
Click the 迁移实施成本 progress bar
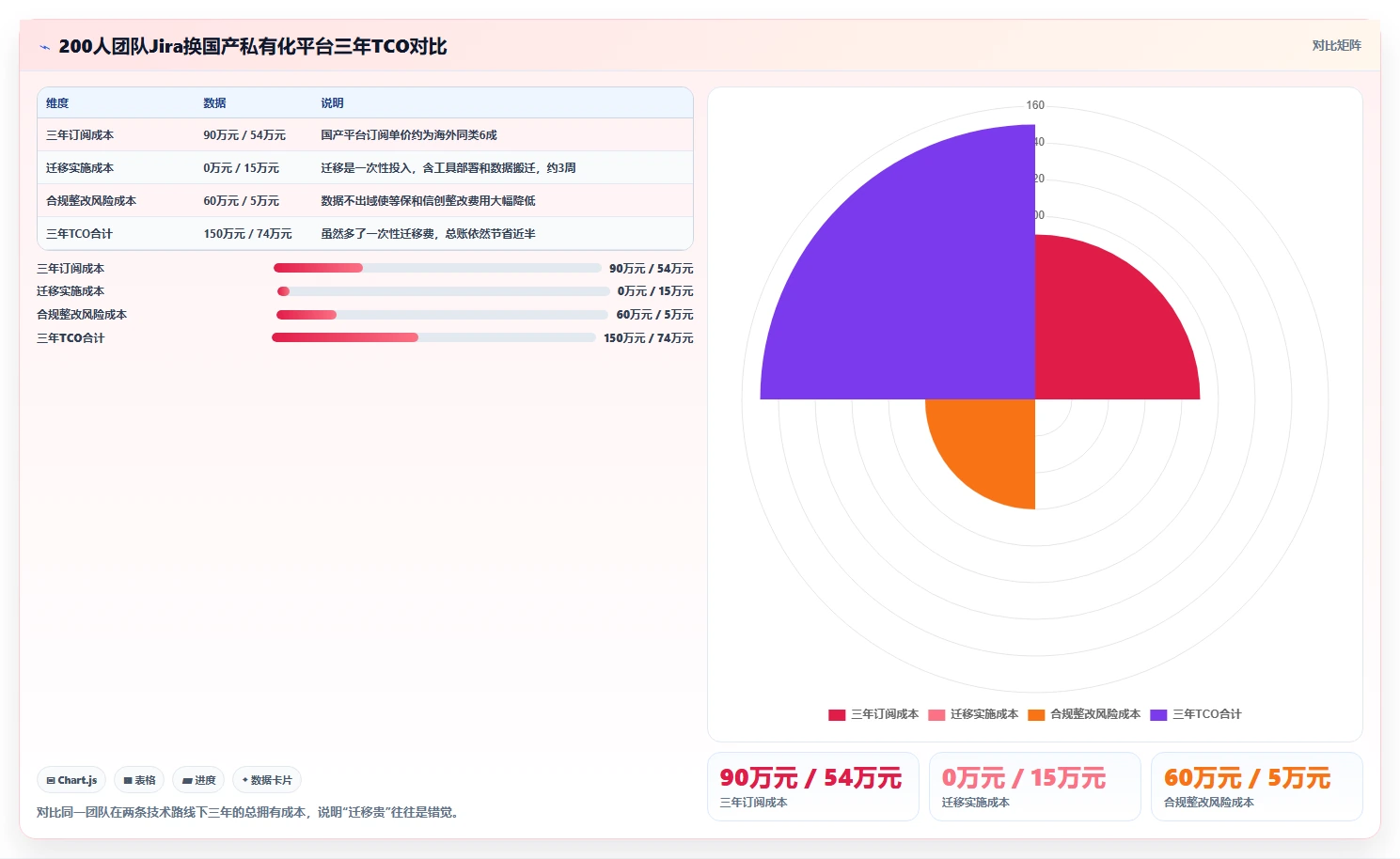click(444, 291)
